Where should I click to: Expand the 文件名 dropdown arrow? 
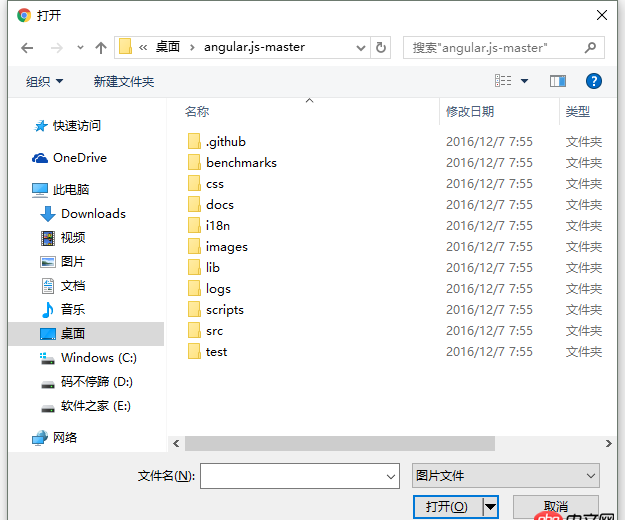point(391,476)
